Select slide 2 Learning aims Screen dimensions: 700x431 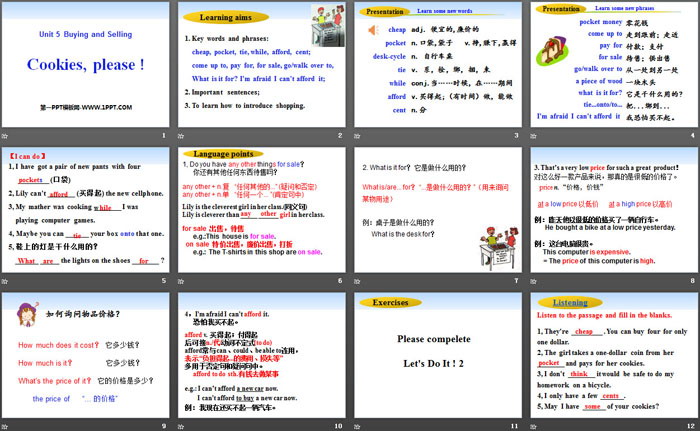(262, 64)
